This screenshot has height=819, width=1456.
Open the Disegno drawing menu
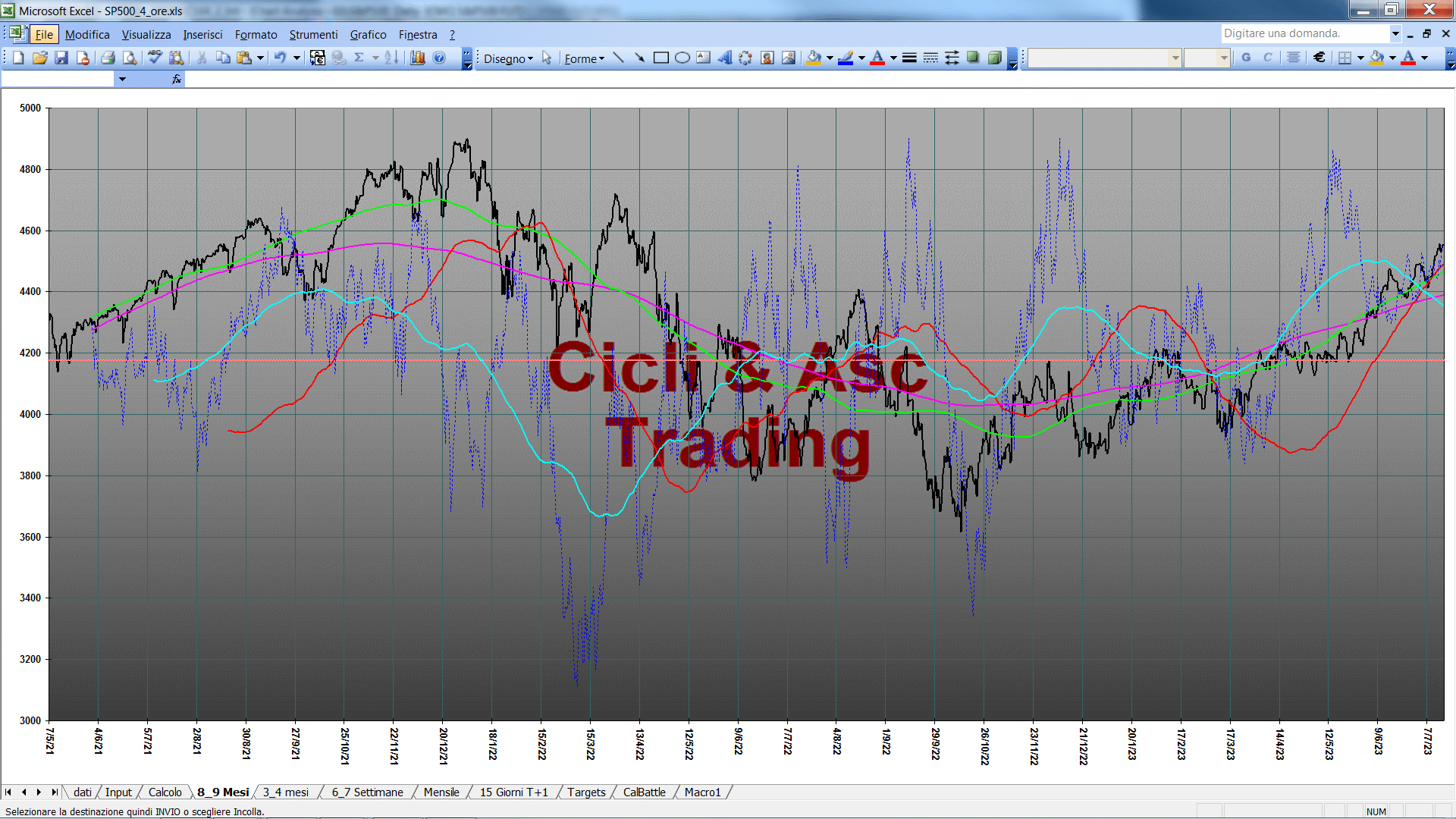point(508,58)
